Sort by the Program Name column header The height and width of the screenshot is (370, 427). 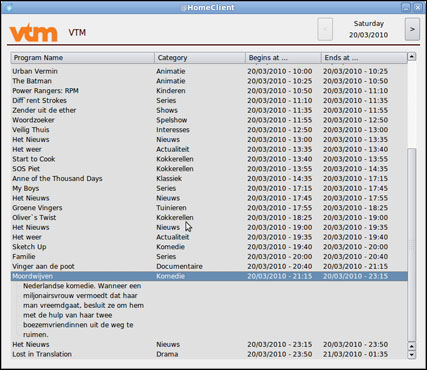(82, 58)
